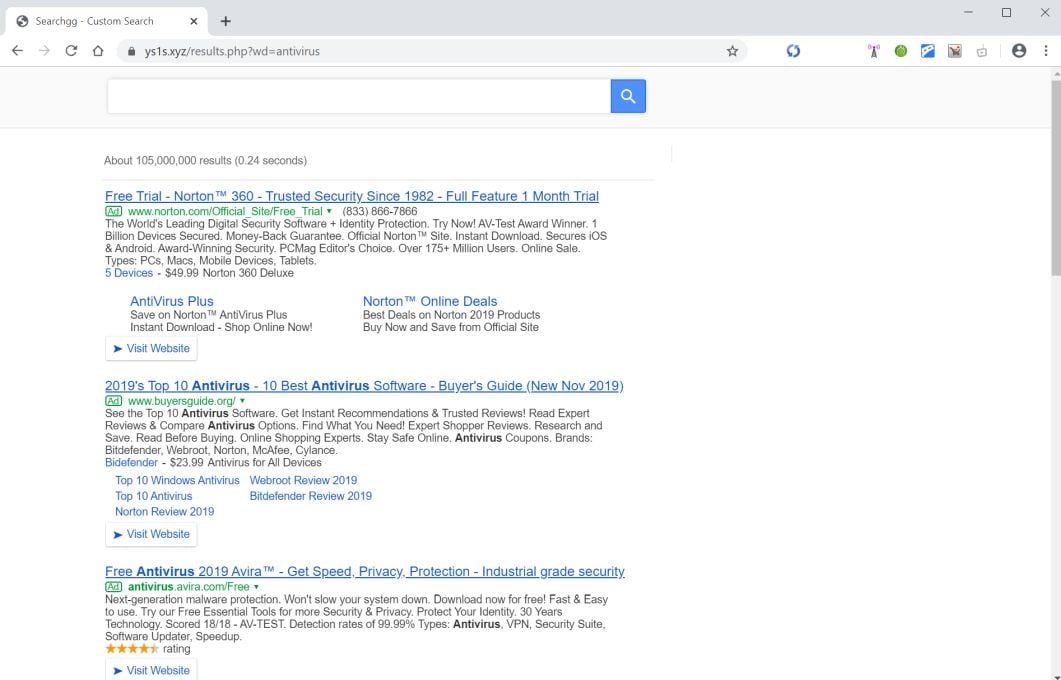Open Webroot Review 2019 link

pos(303,480)
